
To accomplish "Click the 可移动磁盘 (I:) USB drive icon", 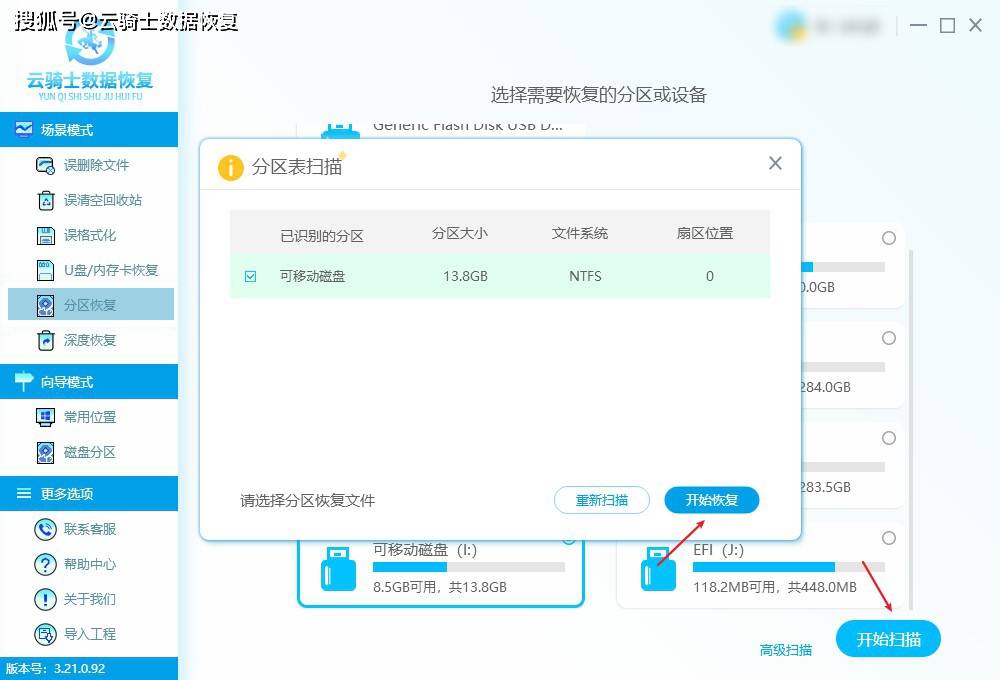I will tap(338, 569).
